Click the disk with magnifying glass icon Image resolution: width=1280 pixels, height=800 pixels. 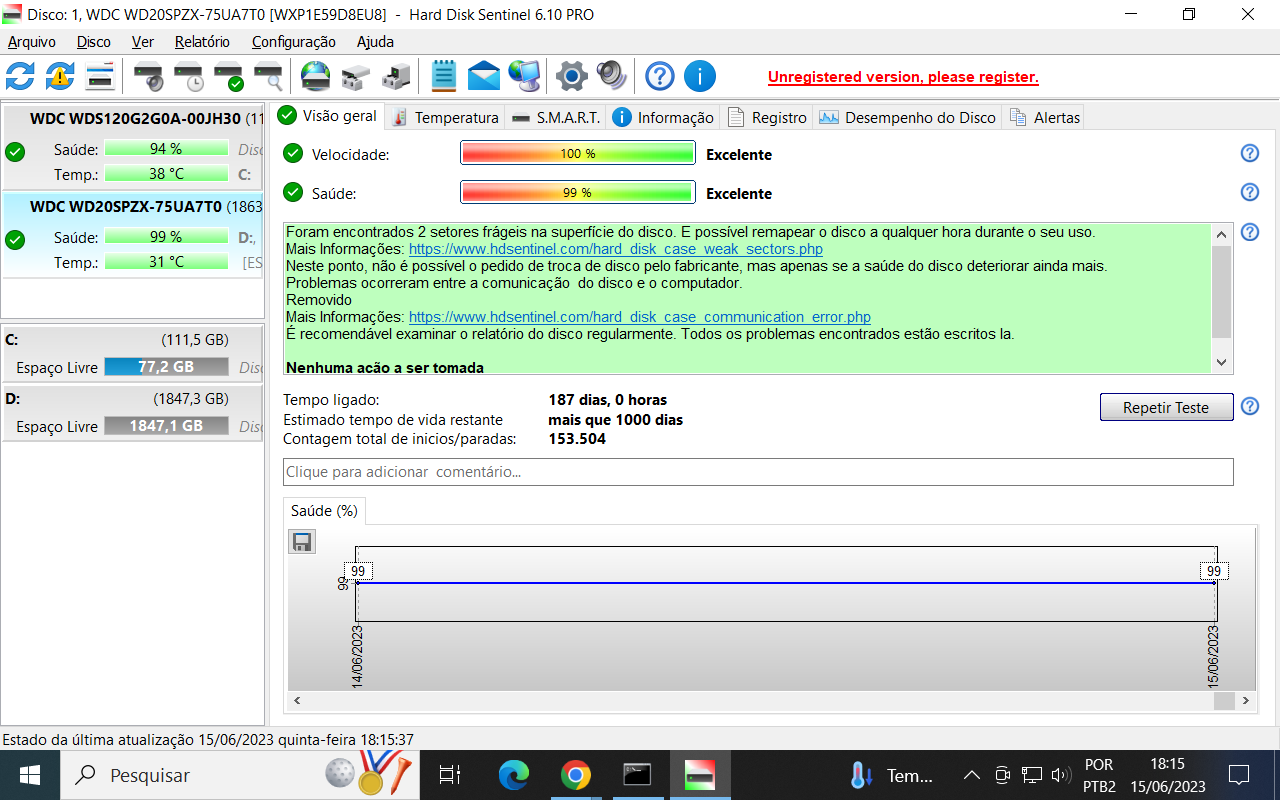coord(268,75)
